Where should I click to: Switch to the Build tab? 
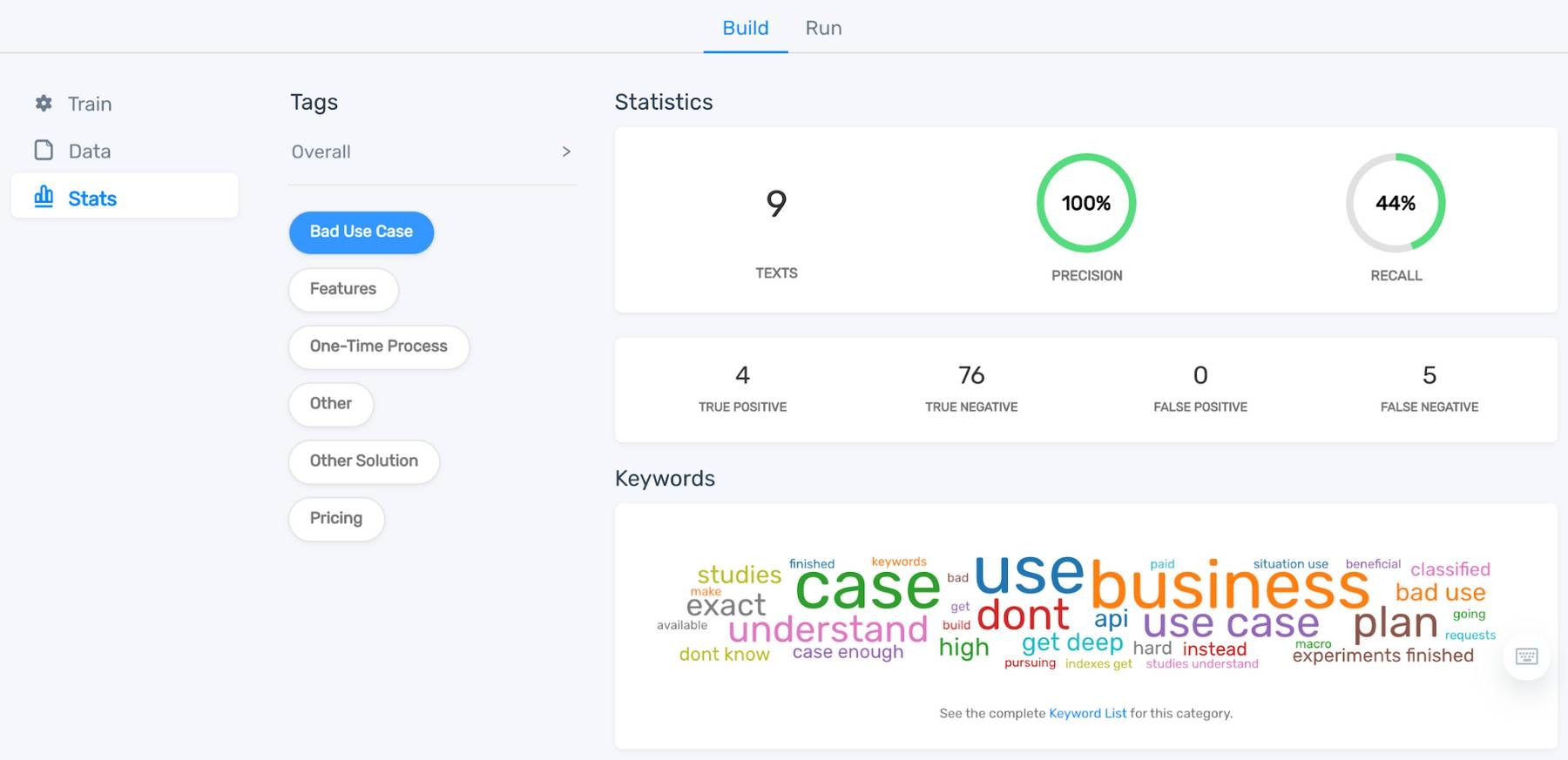tap(746, 28)
